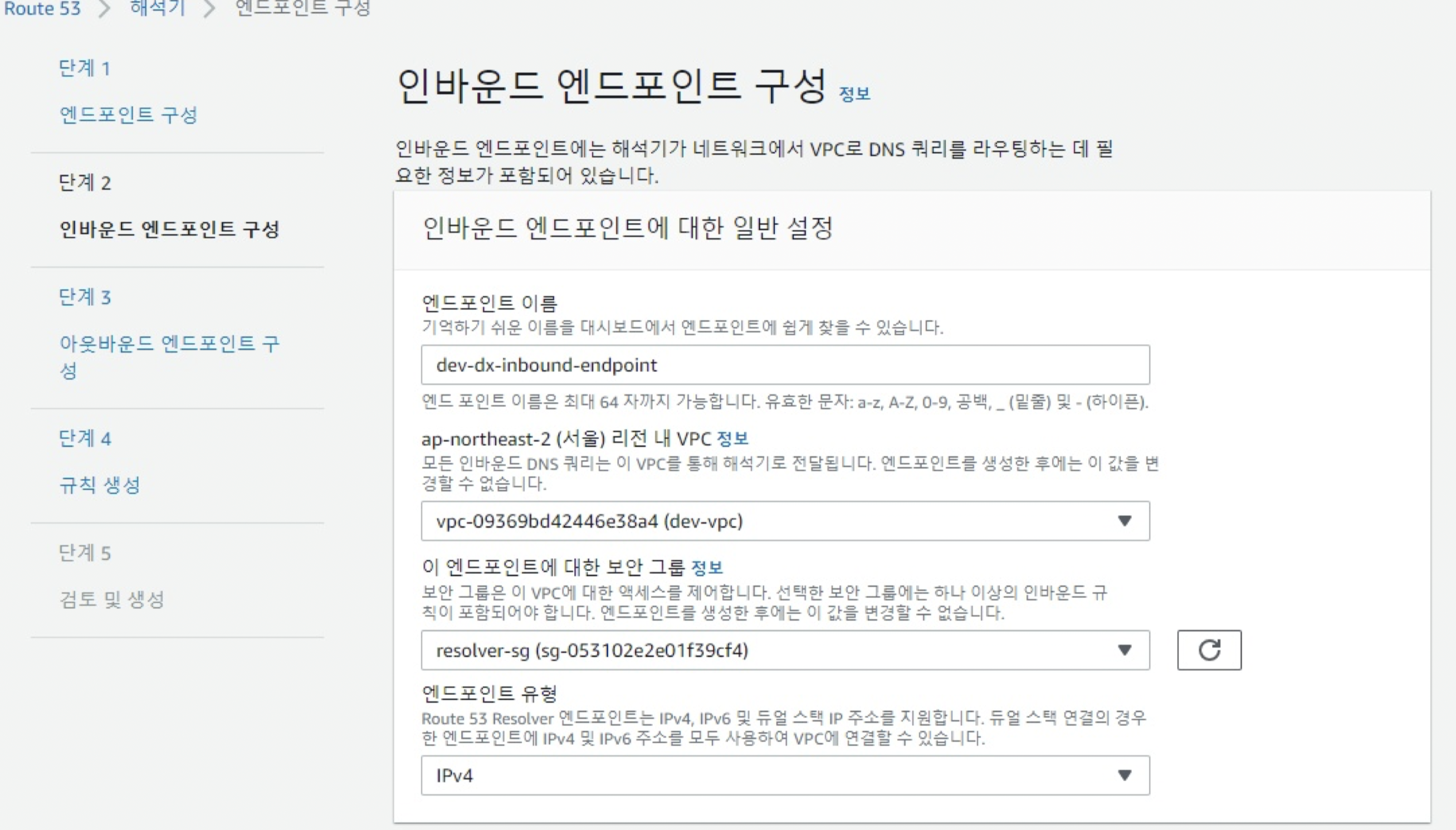The image size is (1456, 830).
Task: Click 정보 link next to 보안 그룹 label
Action: point(707,567)
